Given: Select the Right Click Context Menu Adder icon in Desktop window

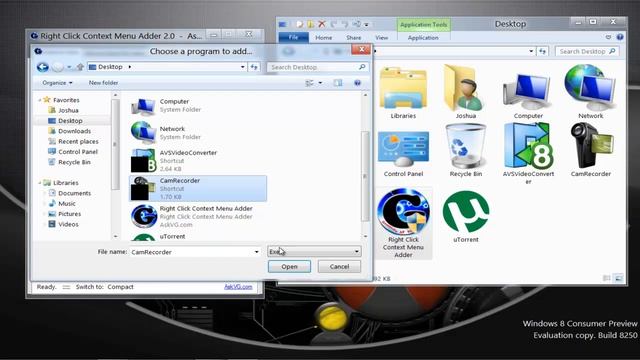Looking at the screenshot, I should (x=403, y=211).
